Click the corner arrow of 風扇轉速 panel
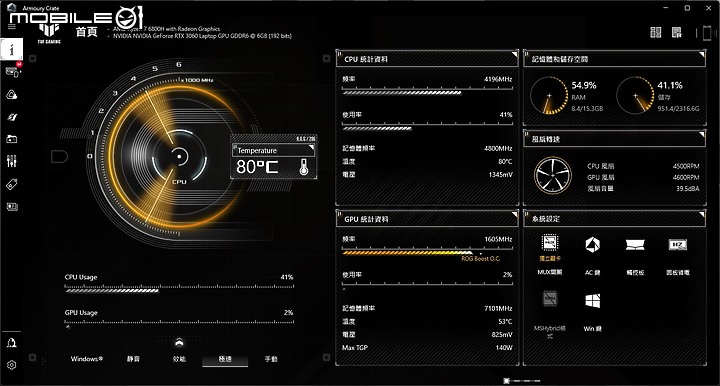Viewport: 720px width, 386px height. pos(701,134)
